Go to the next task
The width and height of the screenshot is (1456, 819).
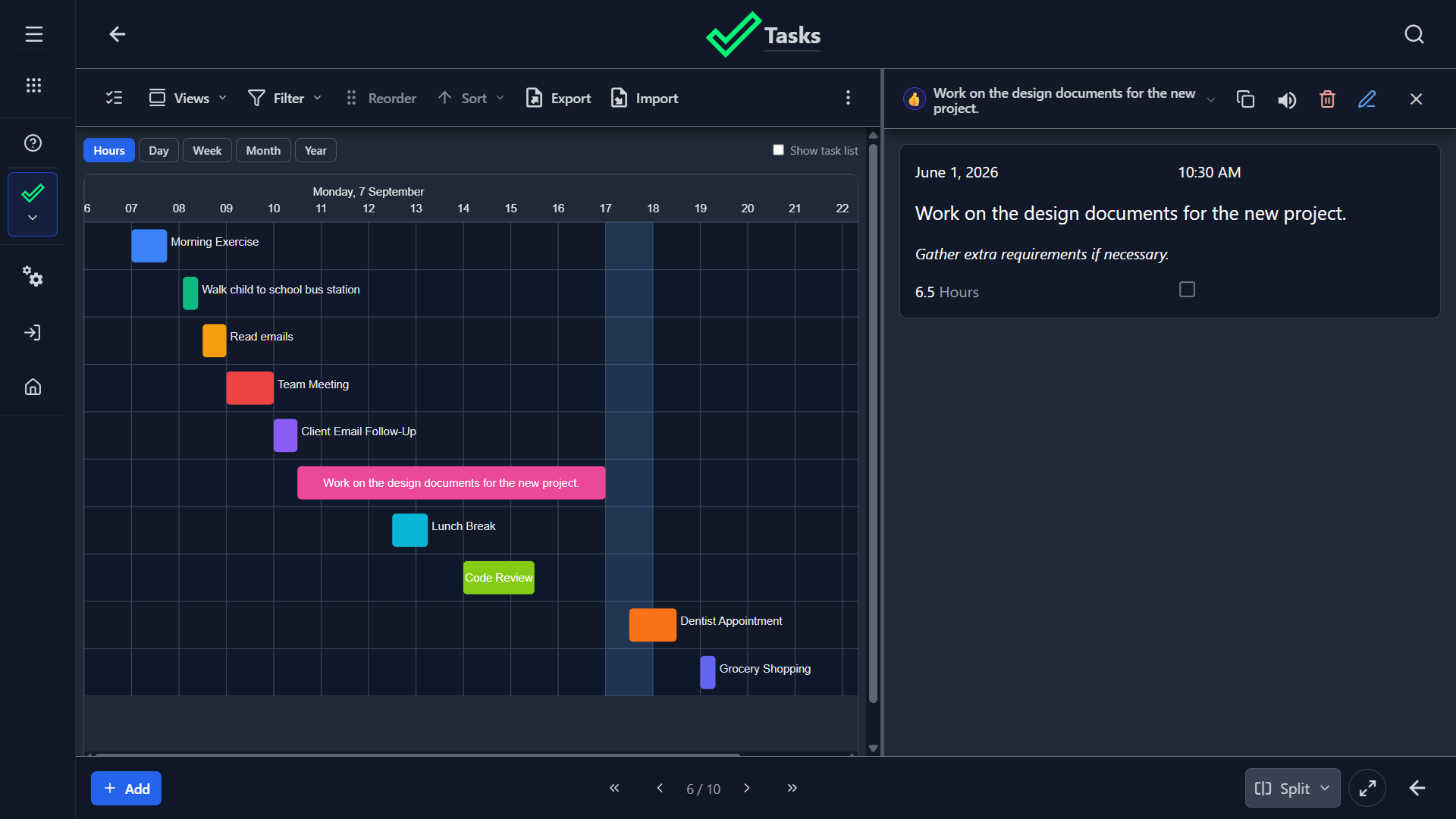[x=747, y=788]
